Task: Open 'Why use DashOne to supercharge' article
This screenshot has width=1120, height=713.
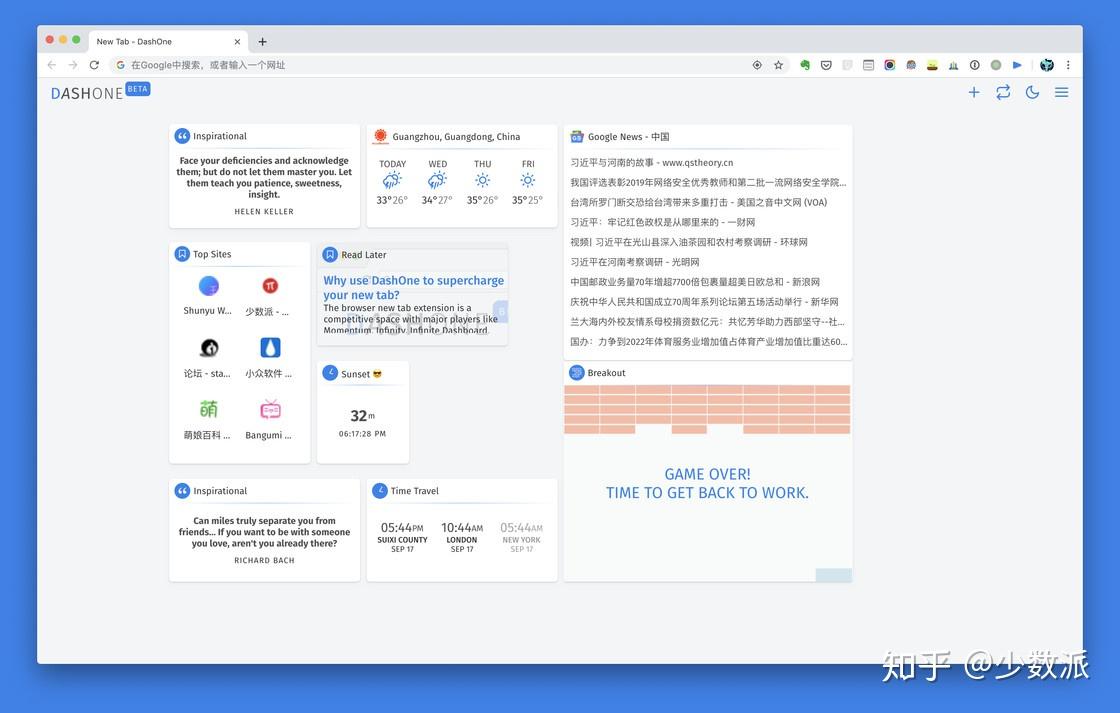Action: click(x=414, y=287)
